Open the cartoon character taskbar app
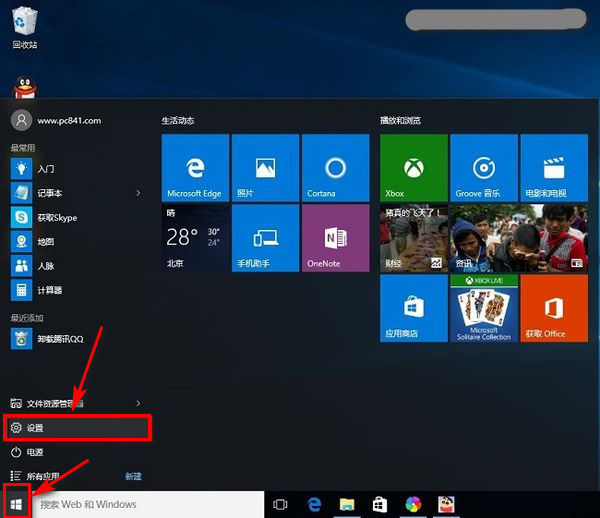 [446, 504]
